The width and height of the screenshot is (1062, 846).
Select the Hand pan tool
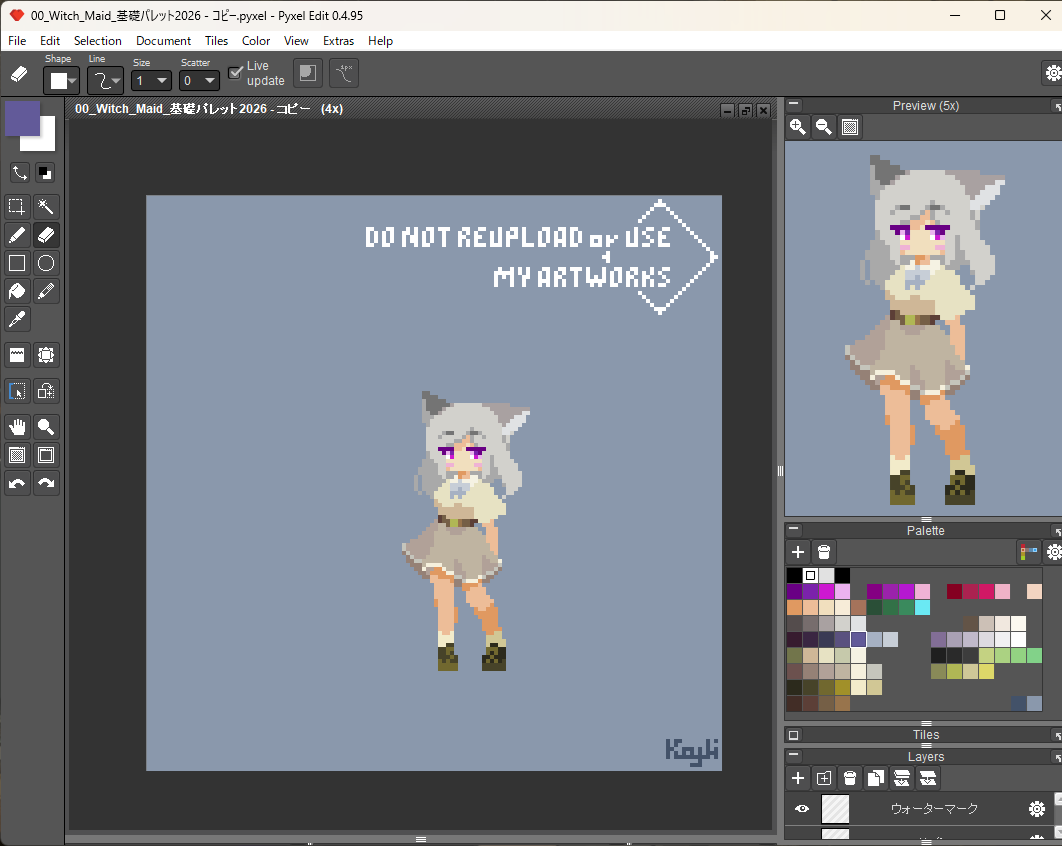point(17,427)
